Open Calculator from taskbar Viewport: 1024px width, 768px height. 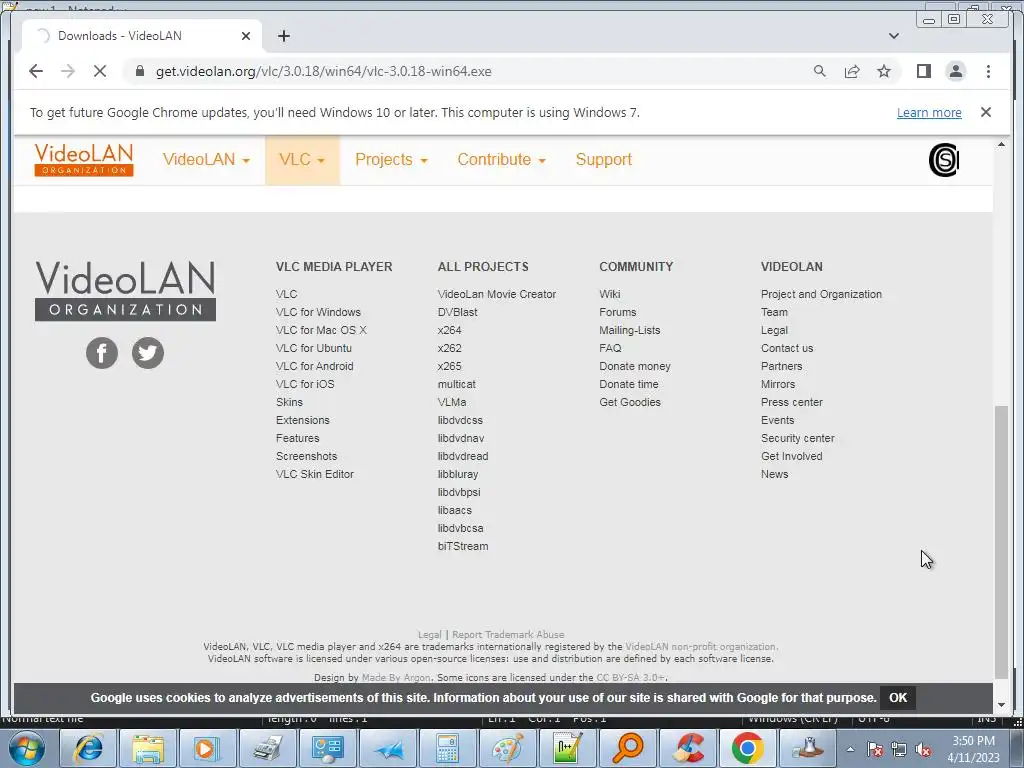tap(447, 748)
